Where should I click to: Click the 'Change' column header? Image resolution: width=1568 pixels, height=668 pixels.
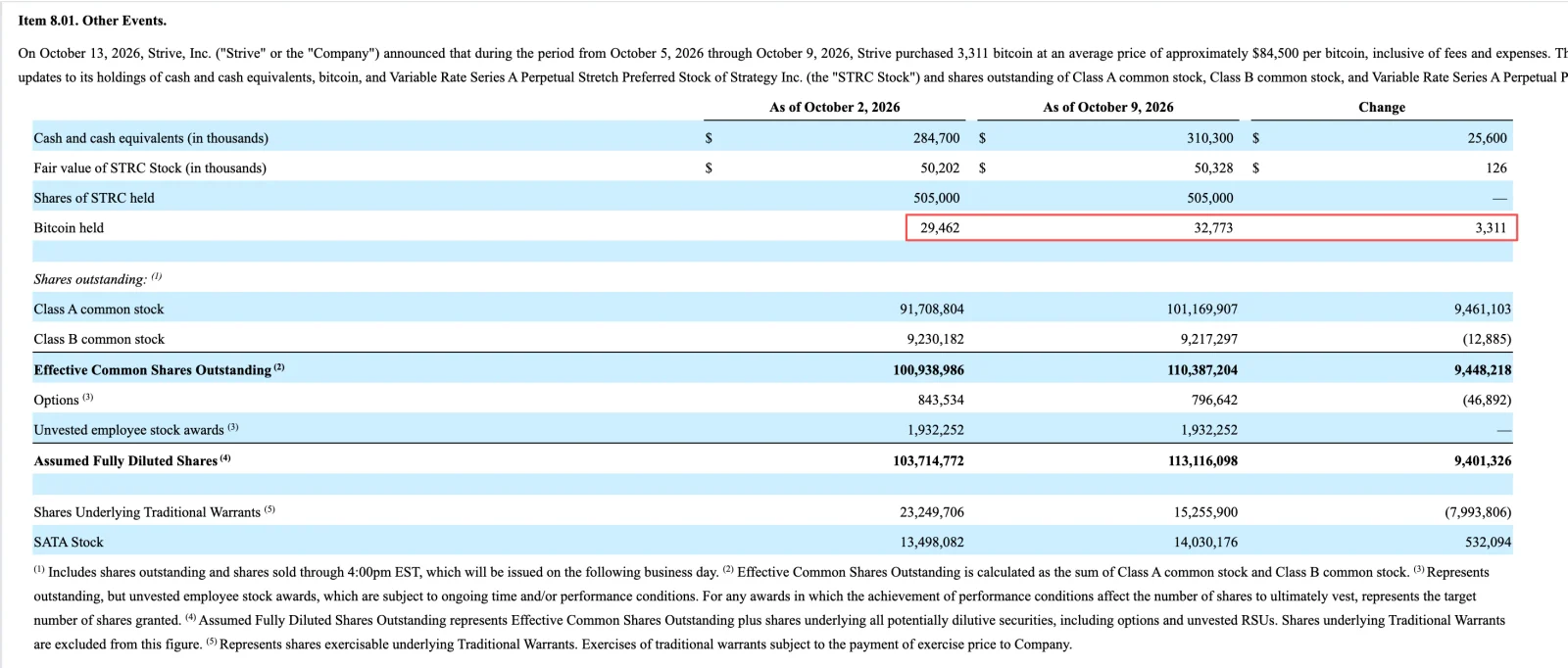(1382, 107)
